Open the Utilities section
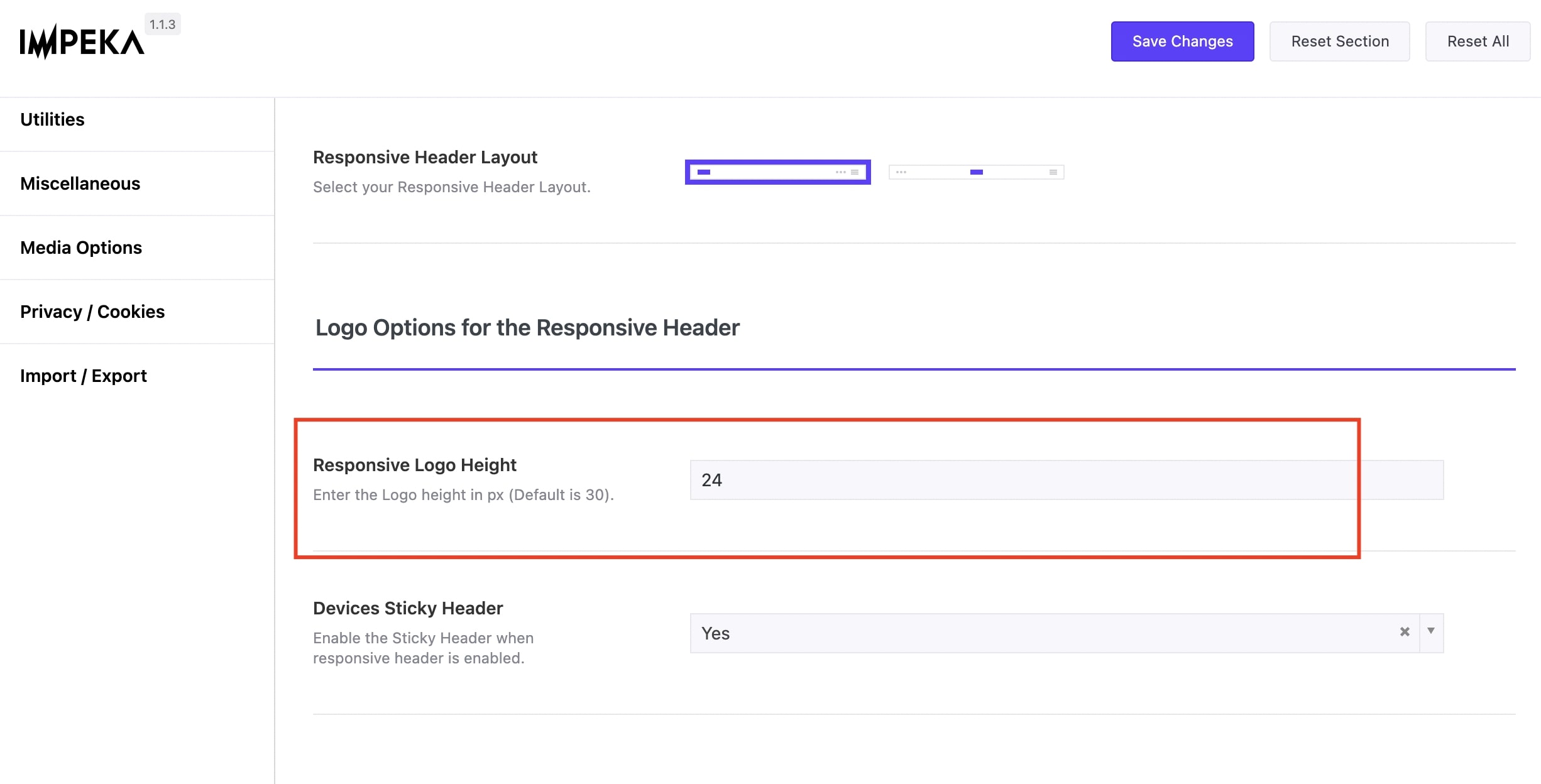This screenshot has width=1541, height=784. click(53, 119)
